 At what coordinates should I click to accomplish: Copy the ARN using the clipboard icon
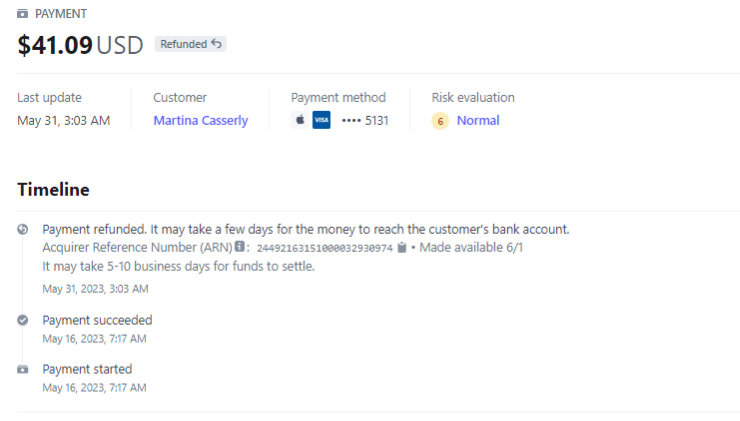[401, 248]
